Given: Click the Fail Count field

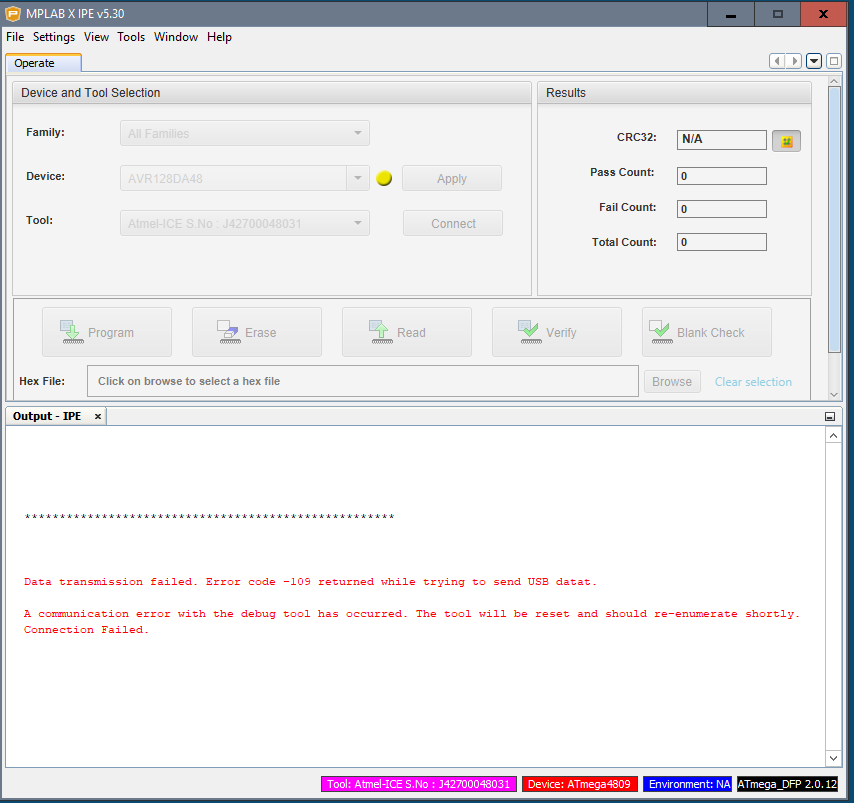Looking at the screenshot, I should click(722, 209).
